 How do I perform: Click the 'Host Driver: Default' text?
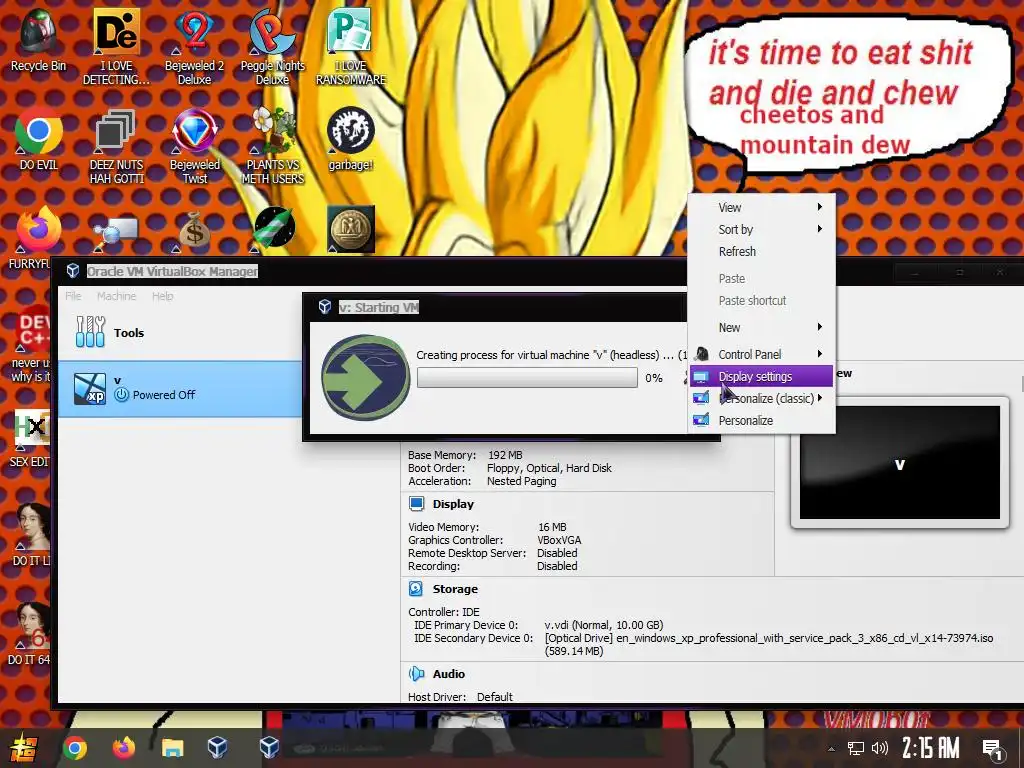coord(460,697)
